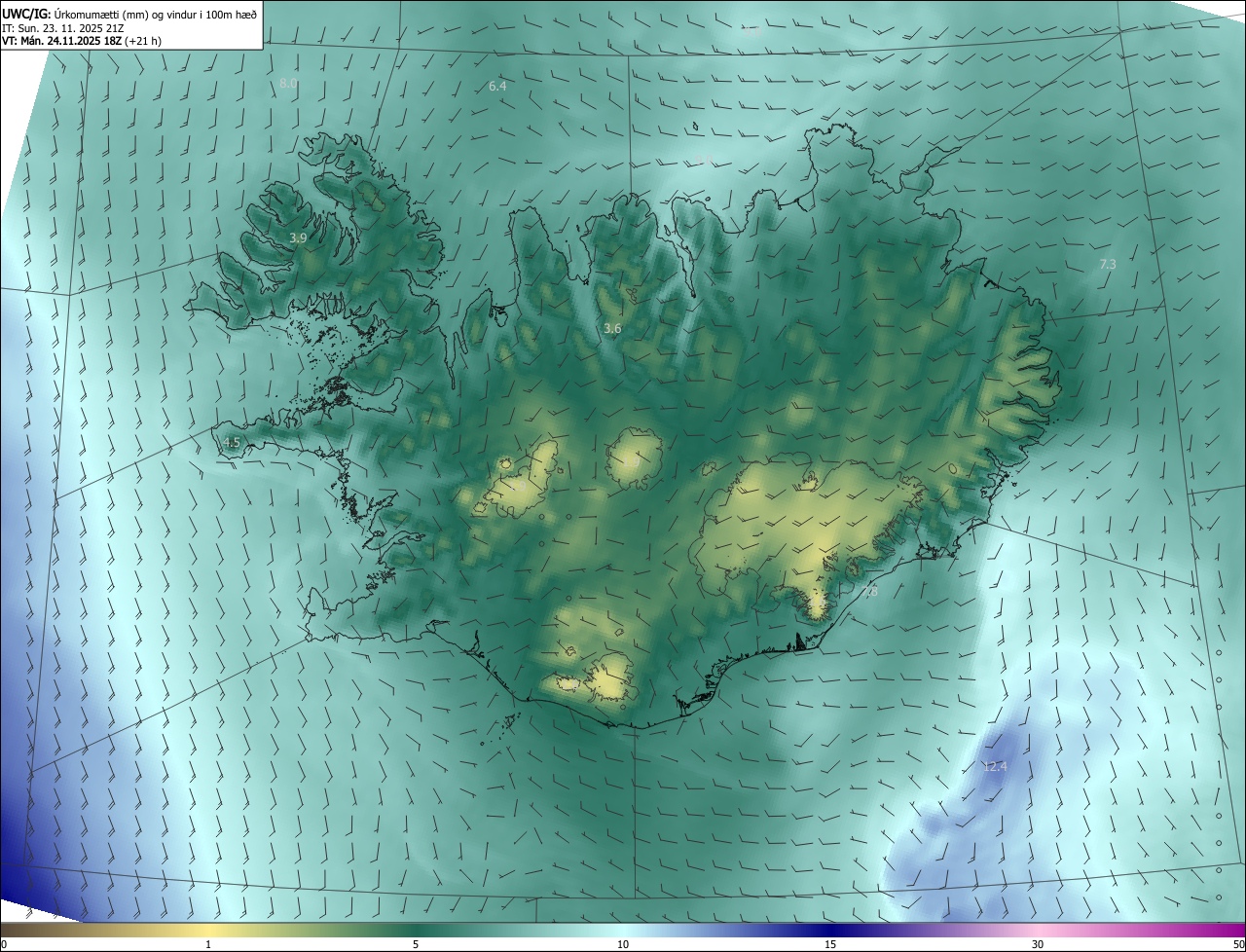The image size is (1246, 952).
Task: Click the 4.5 value on the western peninsula
Action: (x=232, y=442)
